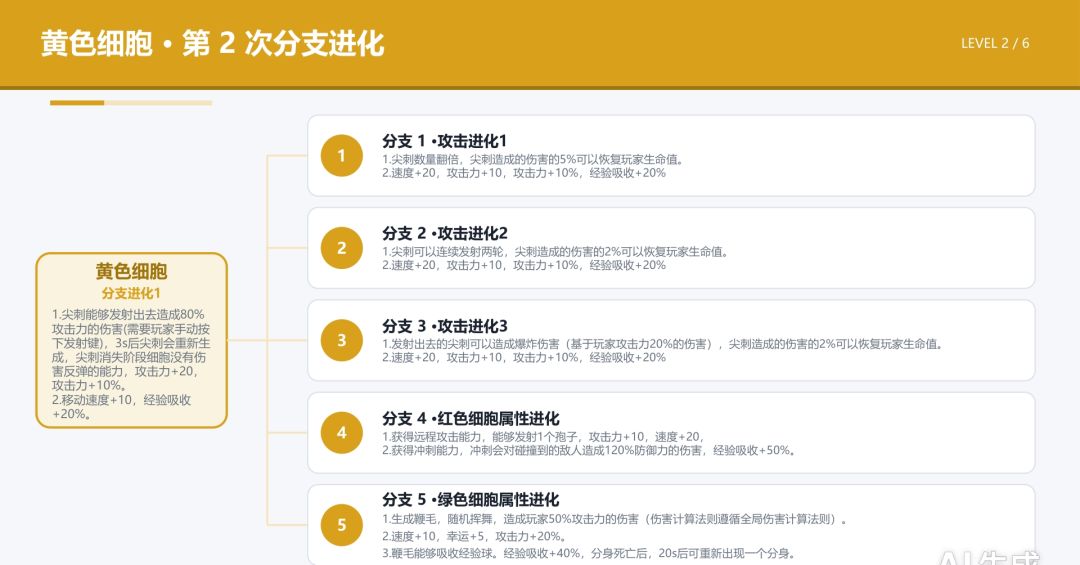Open the 分支 1 ·攻击进化1 heading
The image size is (1080, 565).
[444, 141]
